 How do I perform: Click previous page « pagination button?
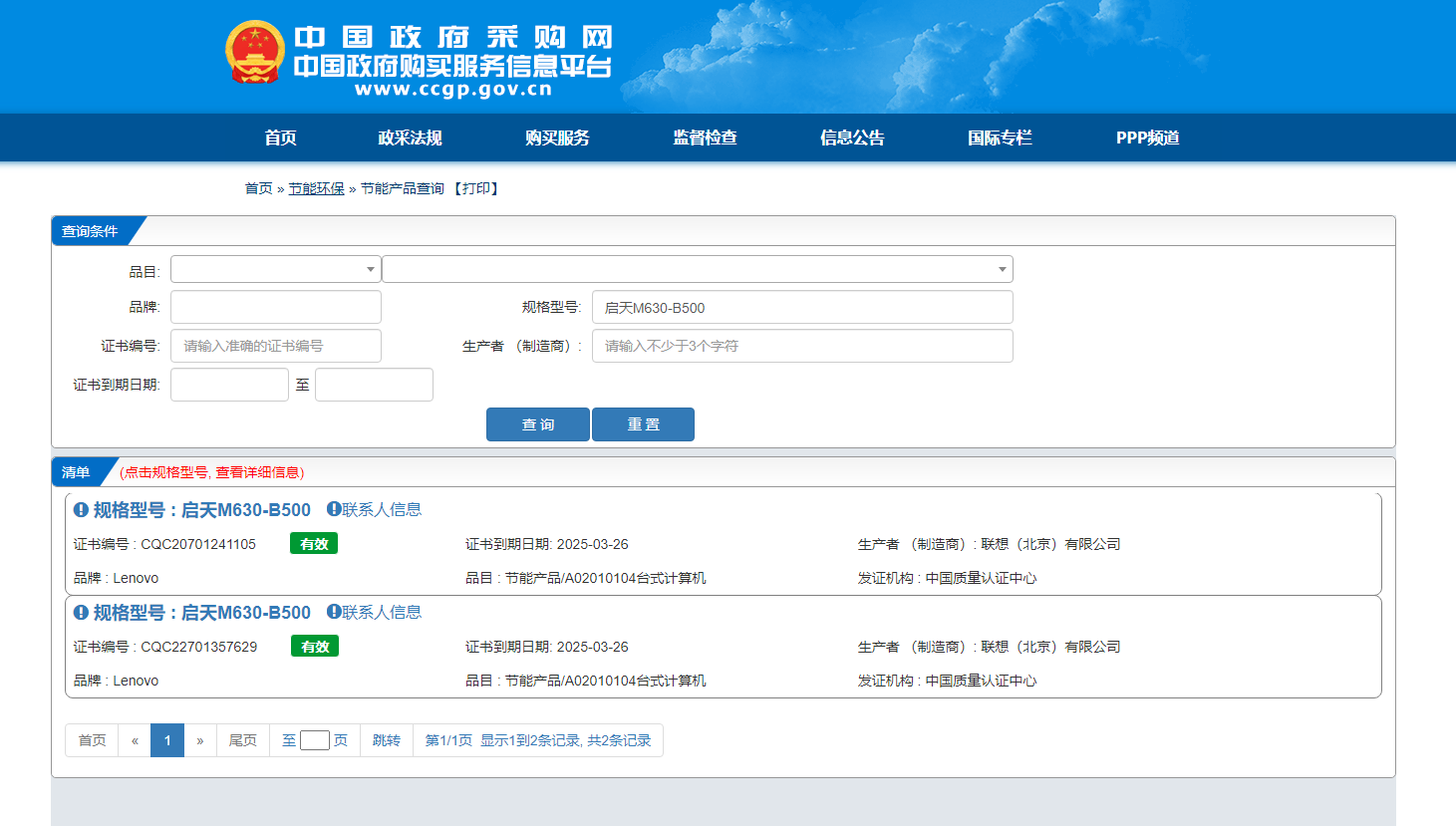click(135, 740)
